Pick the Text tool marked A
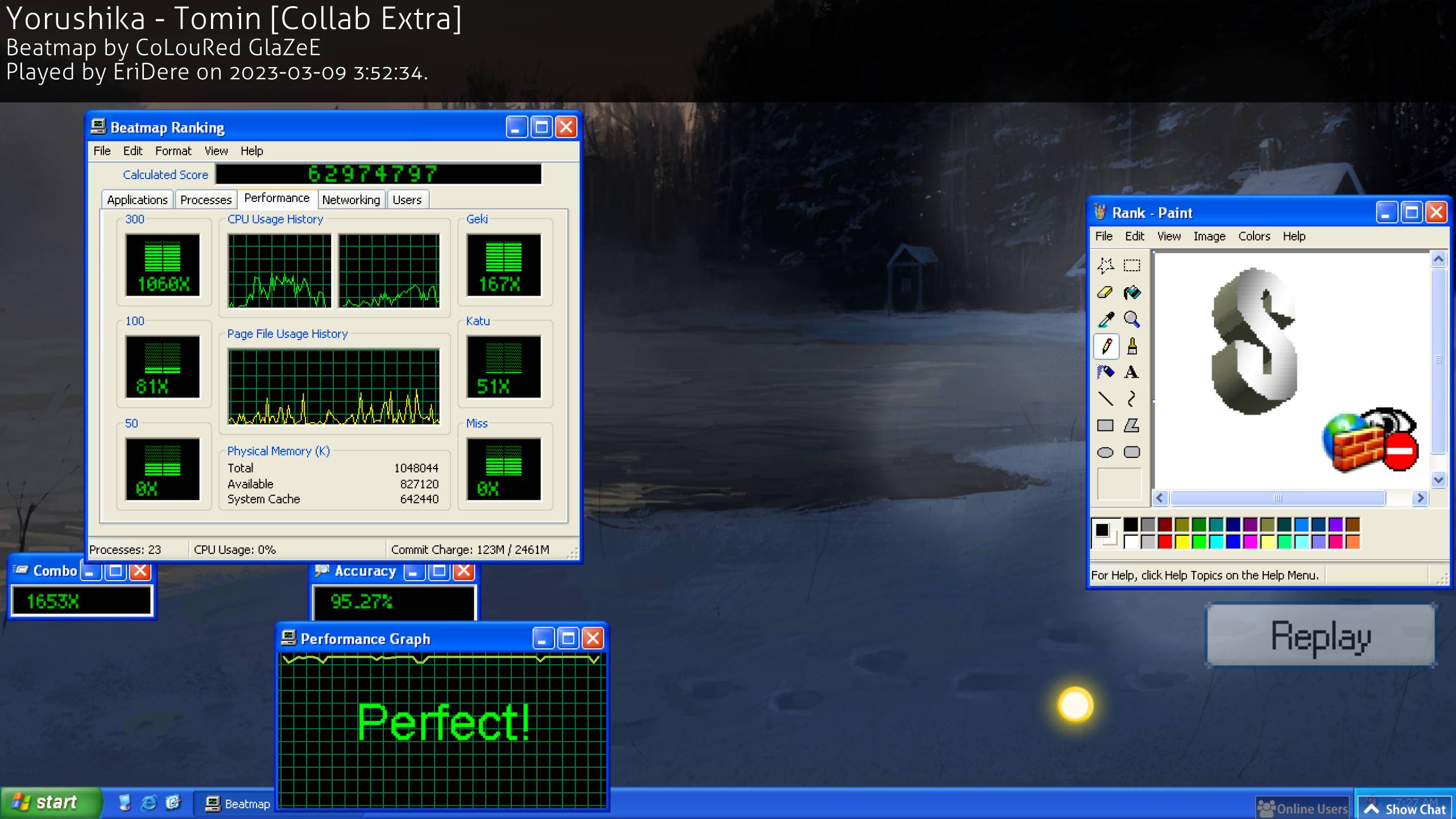 (1132, 372)
